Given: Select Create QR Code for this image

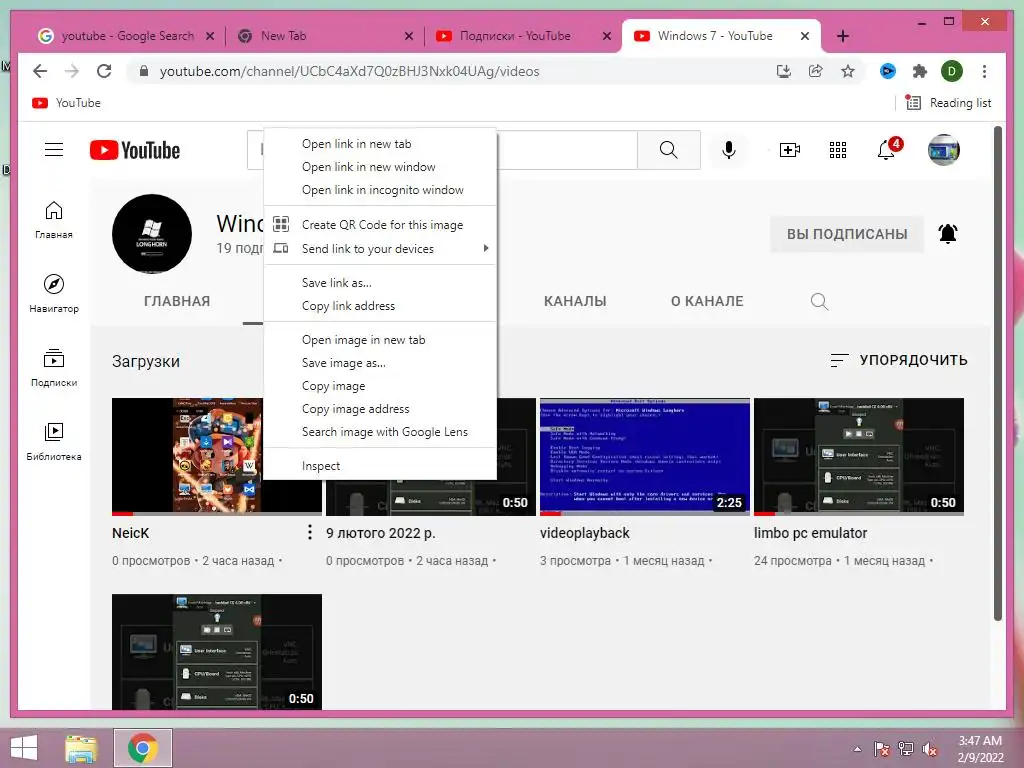Looking at the screenshot, I should (x=380, y=225).
